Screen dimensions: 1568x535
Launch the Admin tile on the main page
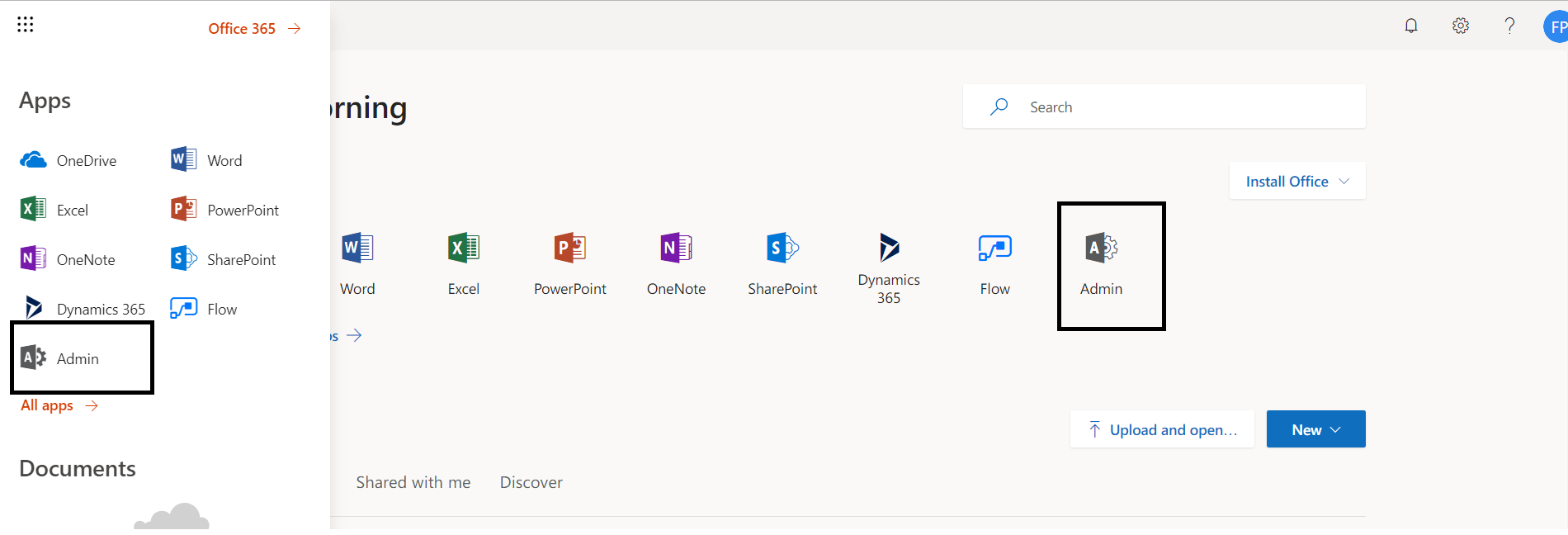tap(1101, 263)
